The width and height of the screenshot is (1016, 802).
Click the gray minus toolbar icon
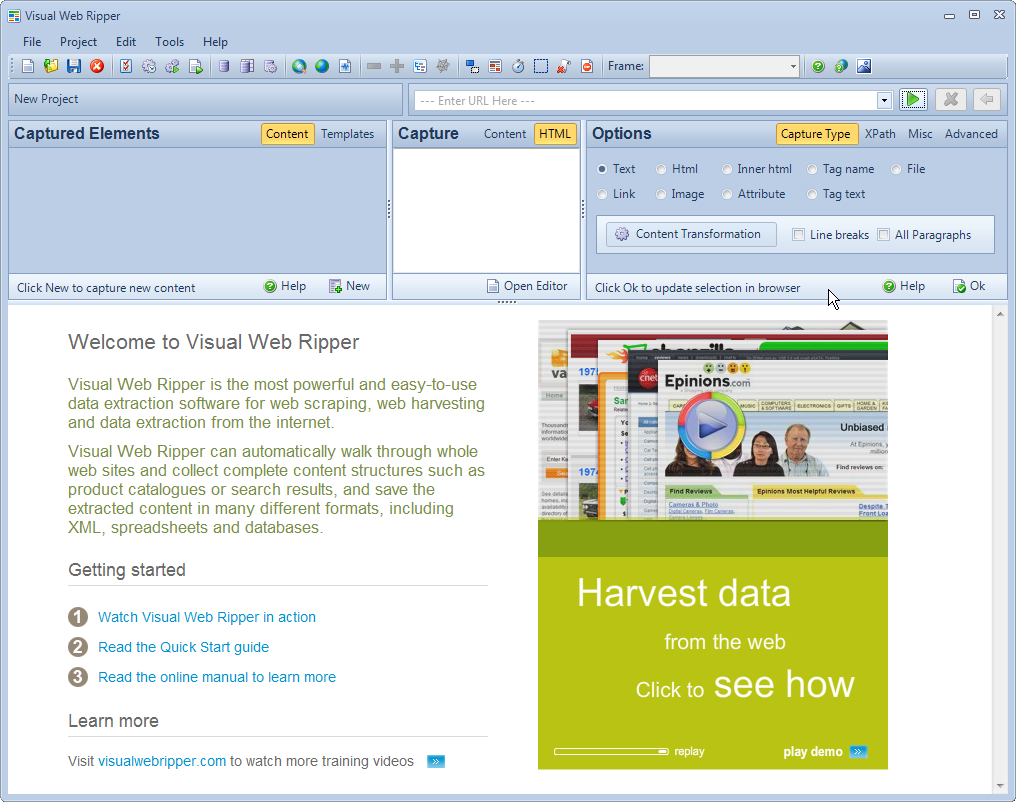[x=374, y=66]
